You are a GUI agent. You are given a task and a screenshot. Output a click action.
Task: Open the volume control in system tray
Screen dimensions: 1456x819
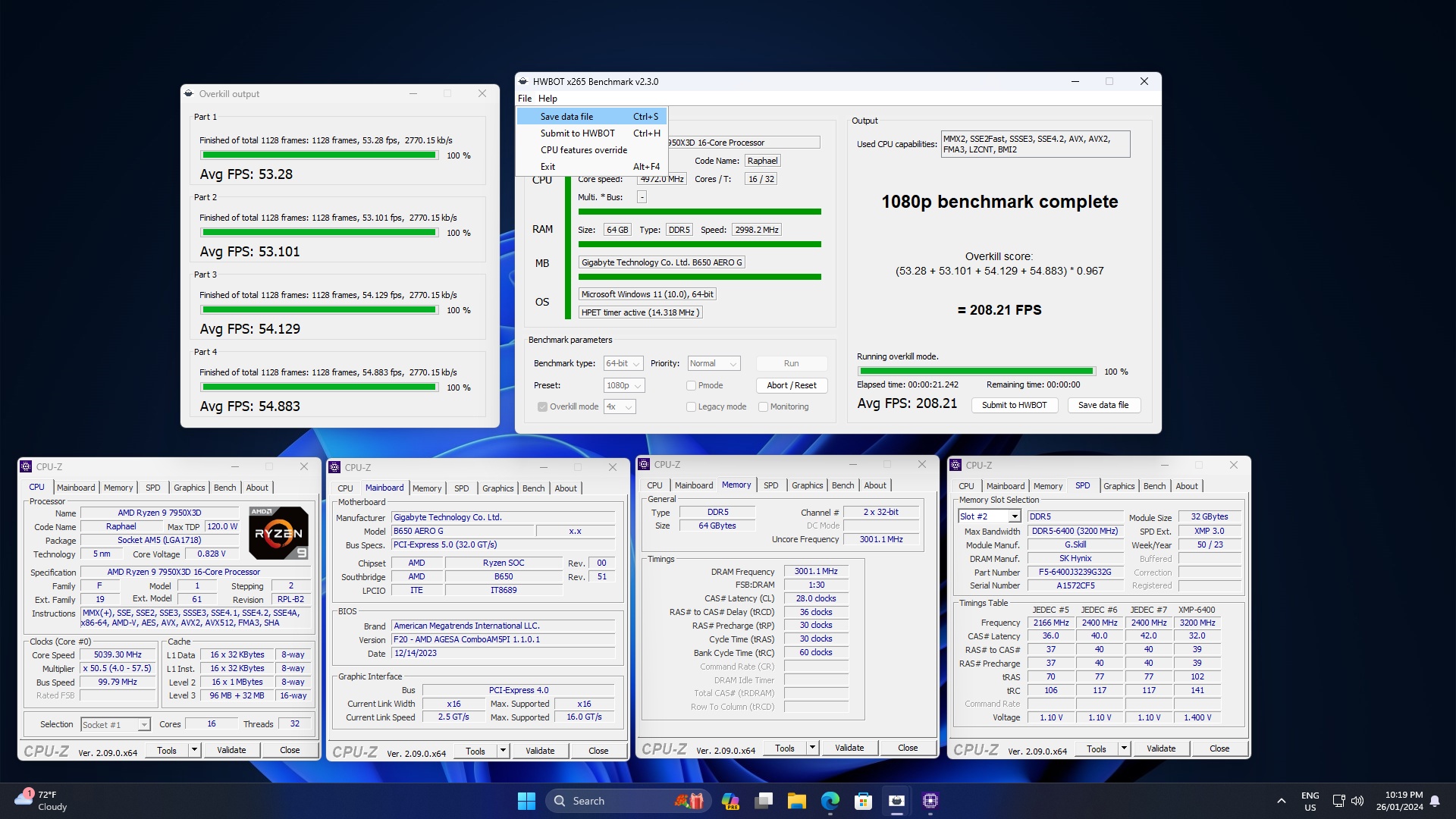[x=1357, y=801]
